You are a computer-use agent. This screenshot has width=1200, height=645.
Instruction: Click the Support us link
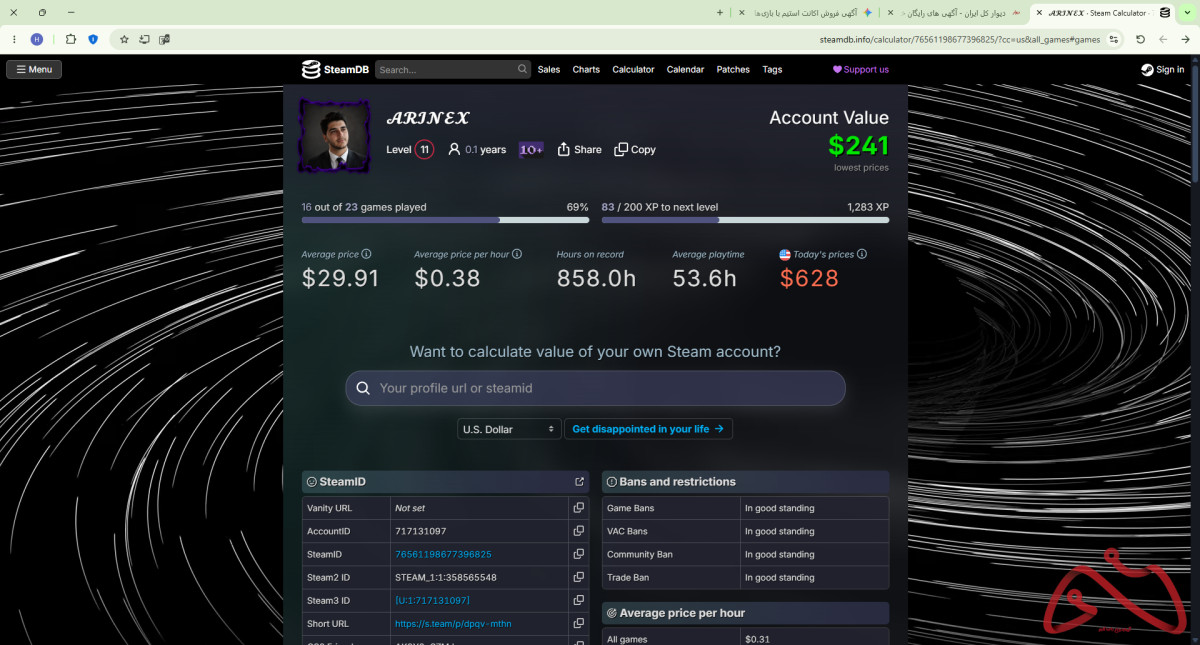(x=861, y=69)
